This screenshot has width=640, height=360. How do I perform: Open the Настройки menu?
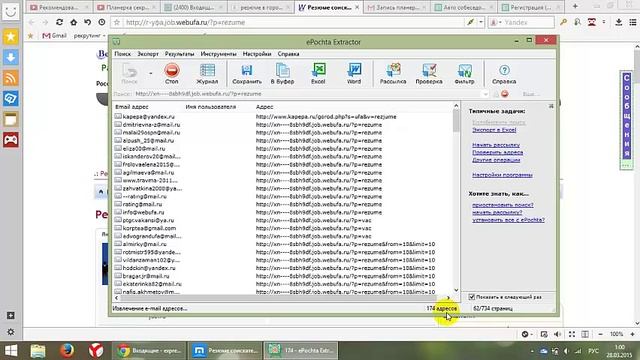click(257, 54)
